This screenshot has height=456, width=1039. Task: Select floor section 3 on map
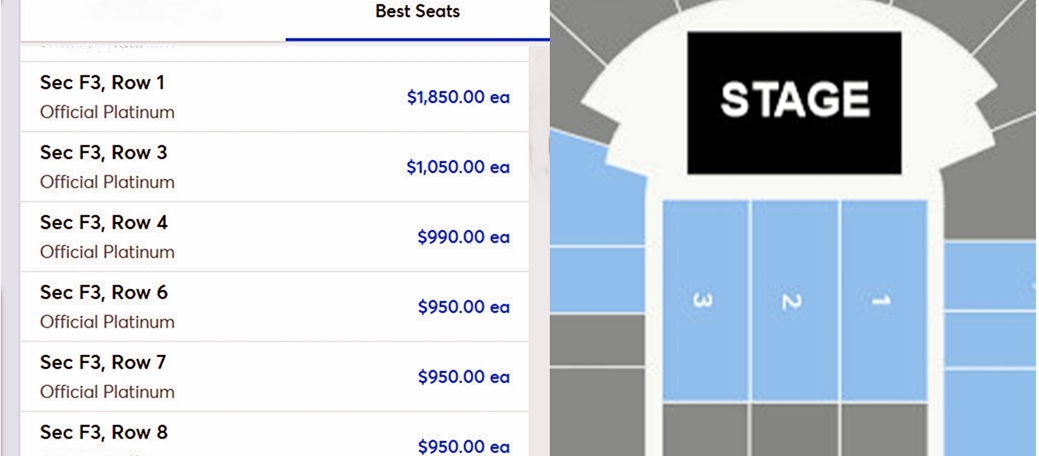tap(706, 301)
